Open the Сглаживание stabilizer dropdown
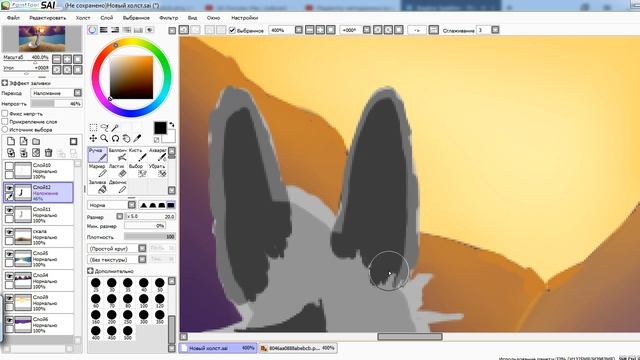Screen dimensions: 640x360 (495, 30)
